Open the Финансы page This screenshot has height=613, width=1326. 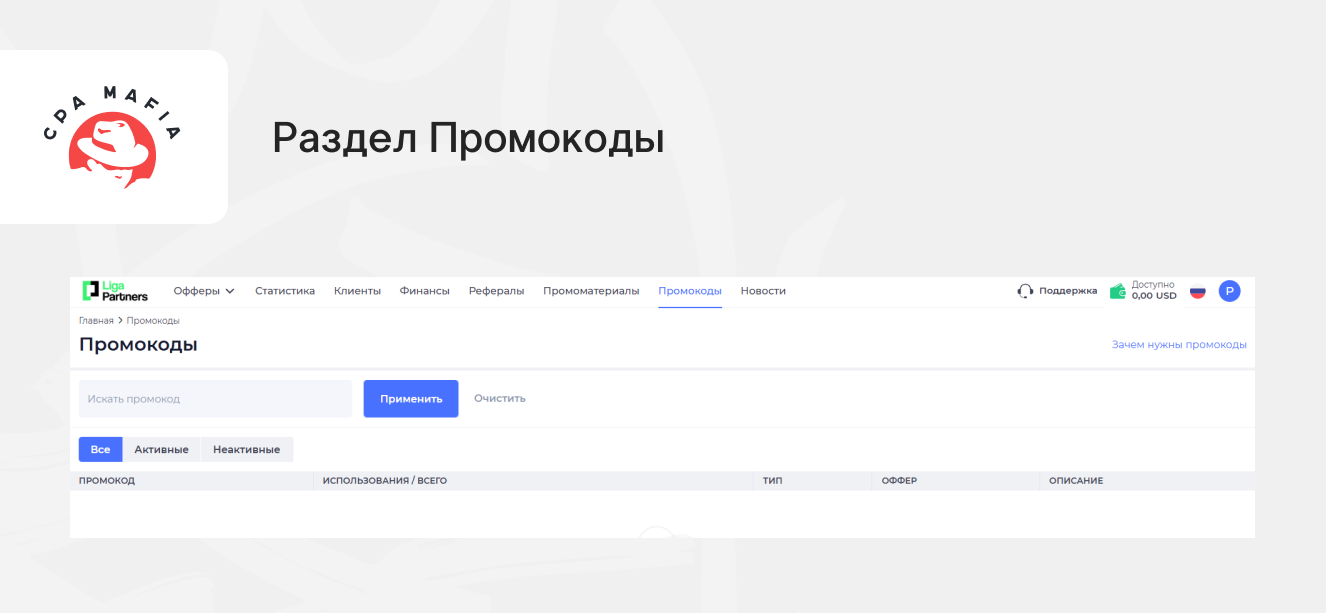click(424, 291)
